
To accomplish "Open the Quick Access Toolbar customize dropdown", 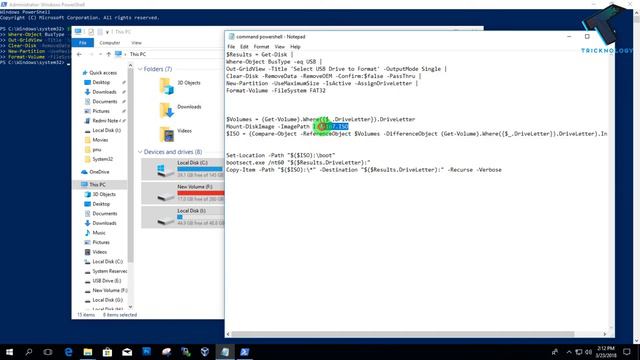I will click(107, 32).
